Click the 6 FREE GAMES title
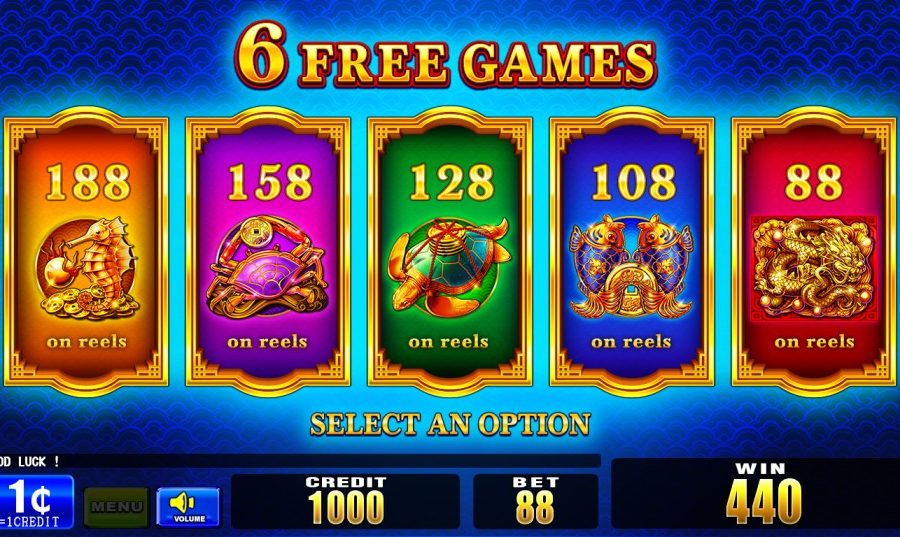The width and height of the screenshot is (900, 537). click(x=445, y=59)
